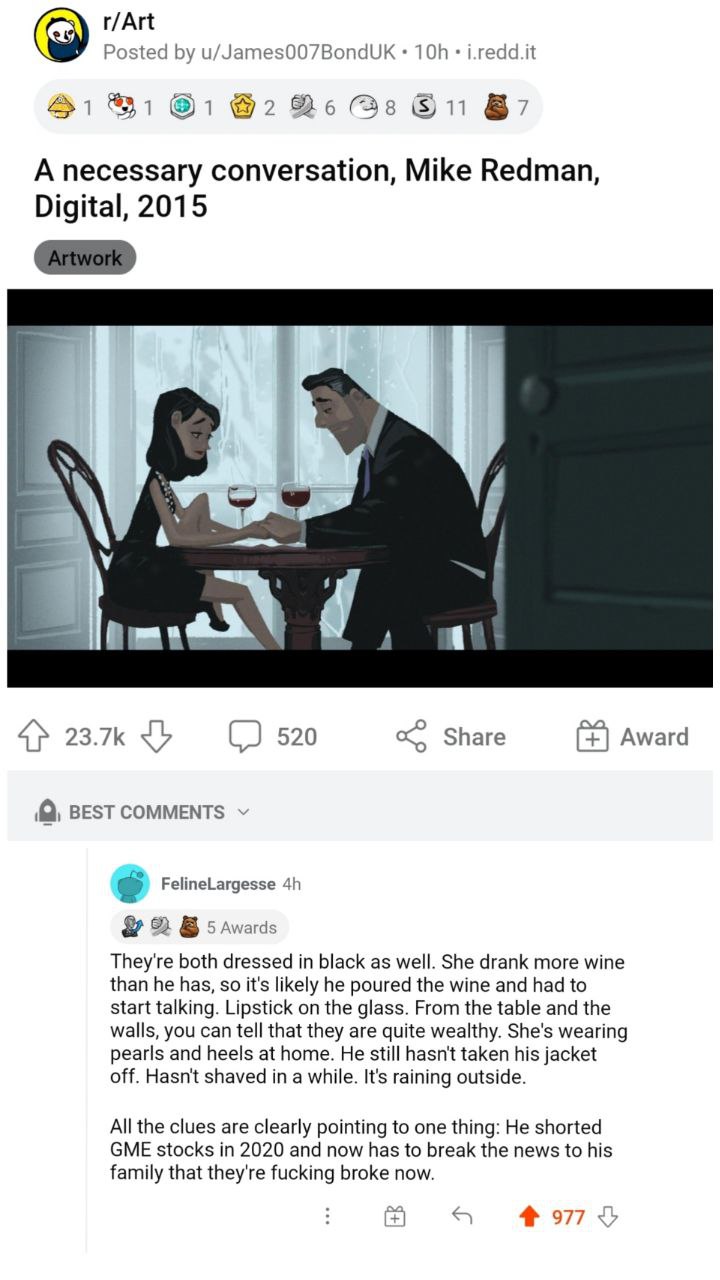View the comment's 5 Awards badge
Image resolution: width=720 pixels, height=1280 pixels.
coord(200,927)
